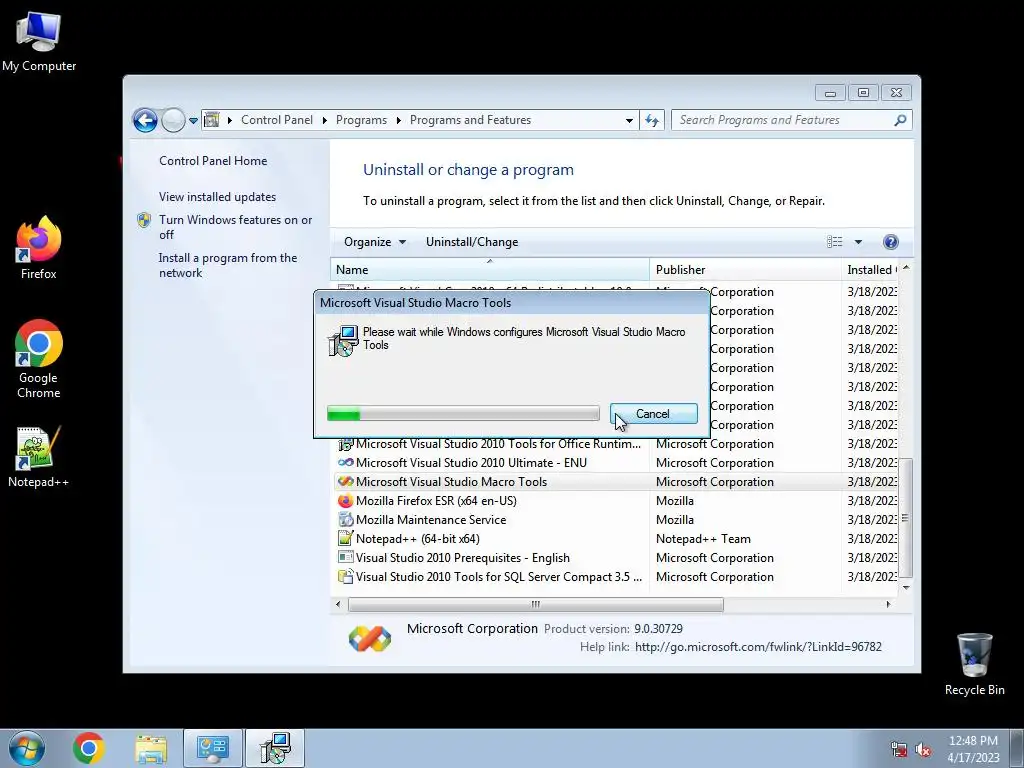Open Windows Explorer from the taskbar
The width and height of the screenshot is (1024, 768).
click(151, 748)
